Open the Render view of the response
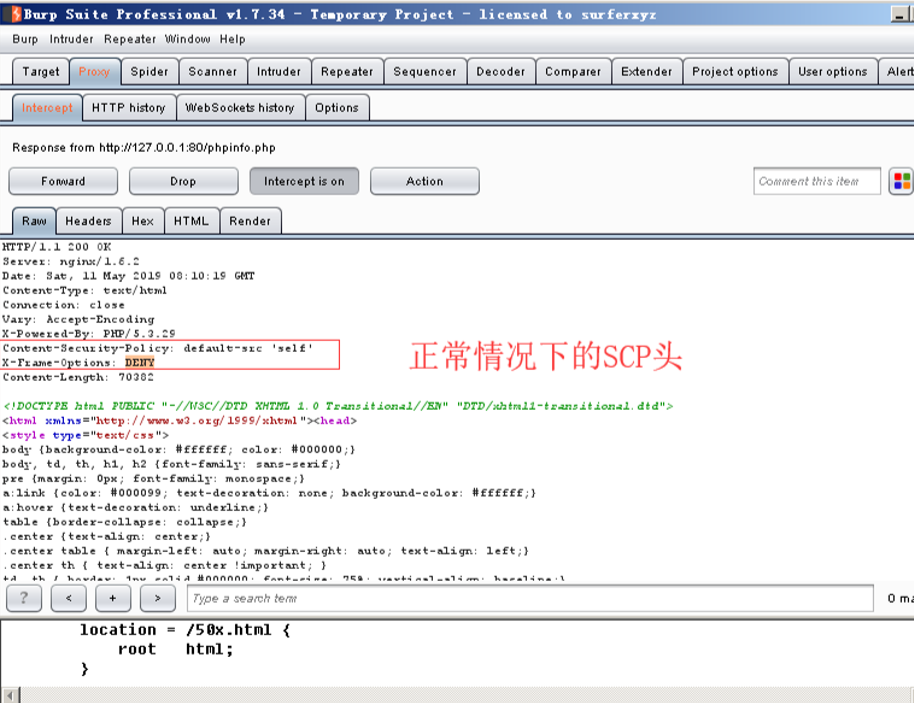The height and width of the screenshot is (703, 914). 251,221
